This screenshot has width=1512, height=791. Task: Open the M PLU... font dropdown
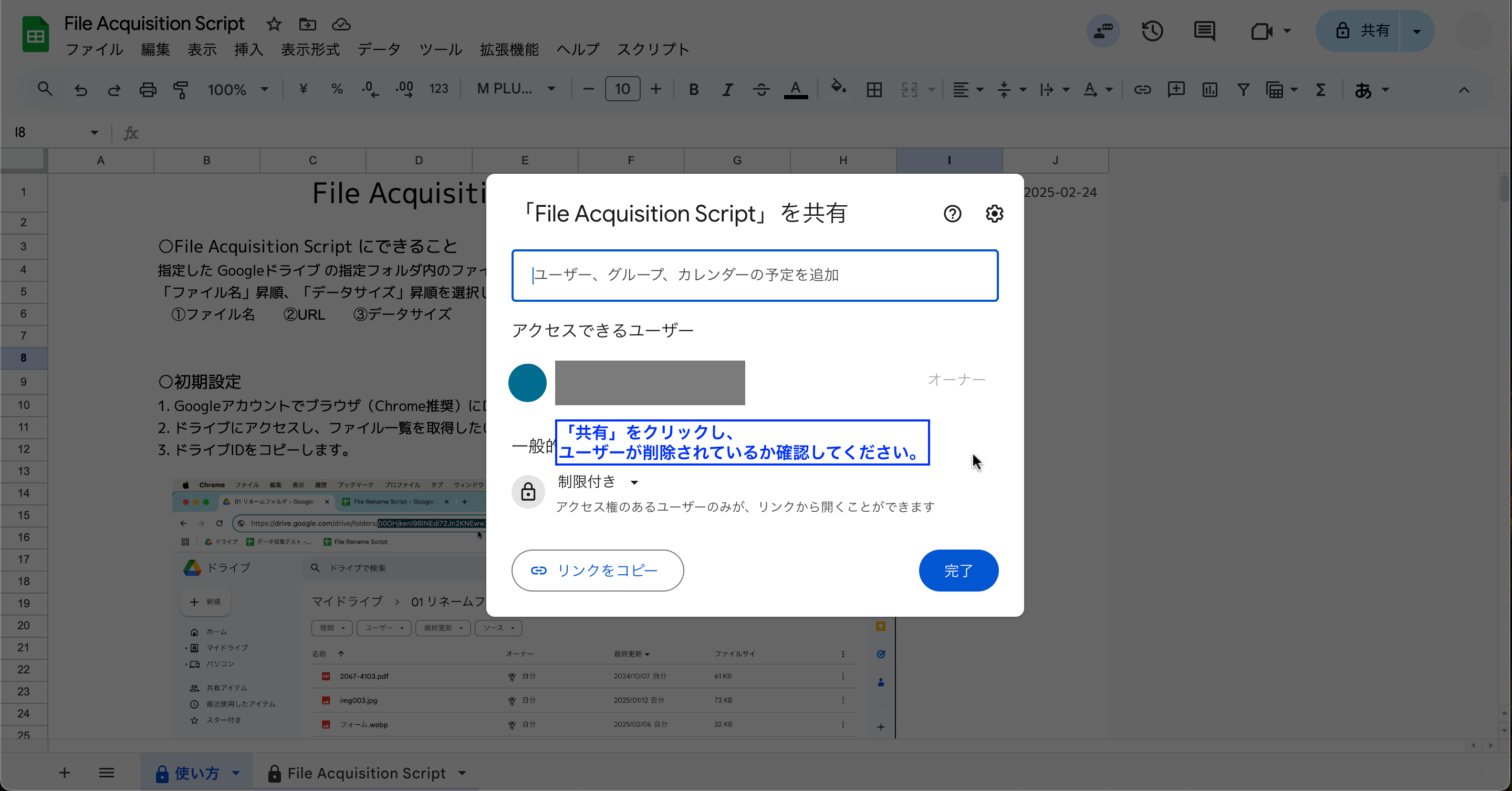[516, 89]
